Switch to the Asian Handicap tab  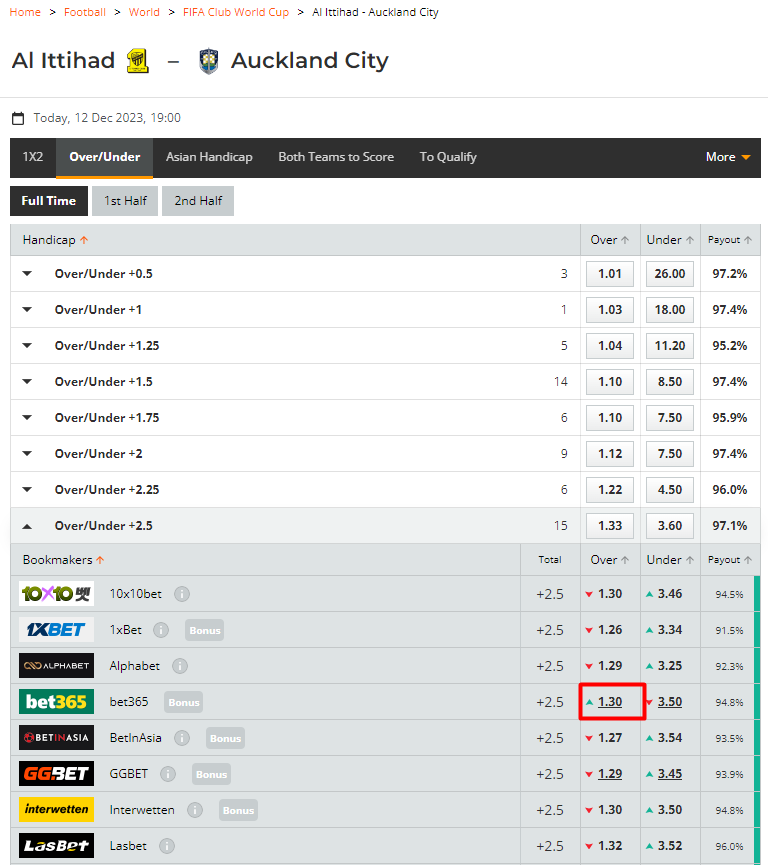tap(209, 157)
